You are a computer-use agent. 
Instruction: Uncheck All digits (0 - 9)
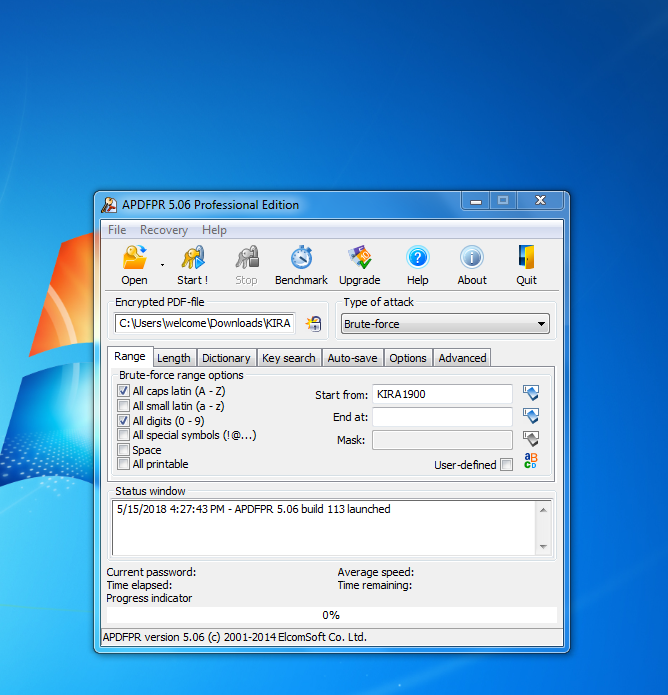tap(123, 420)
